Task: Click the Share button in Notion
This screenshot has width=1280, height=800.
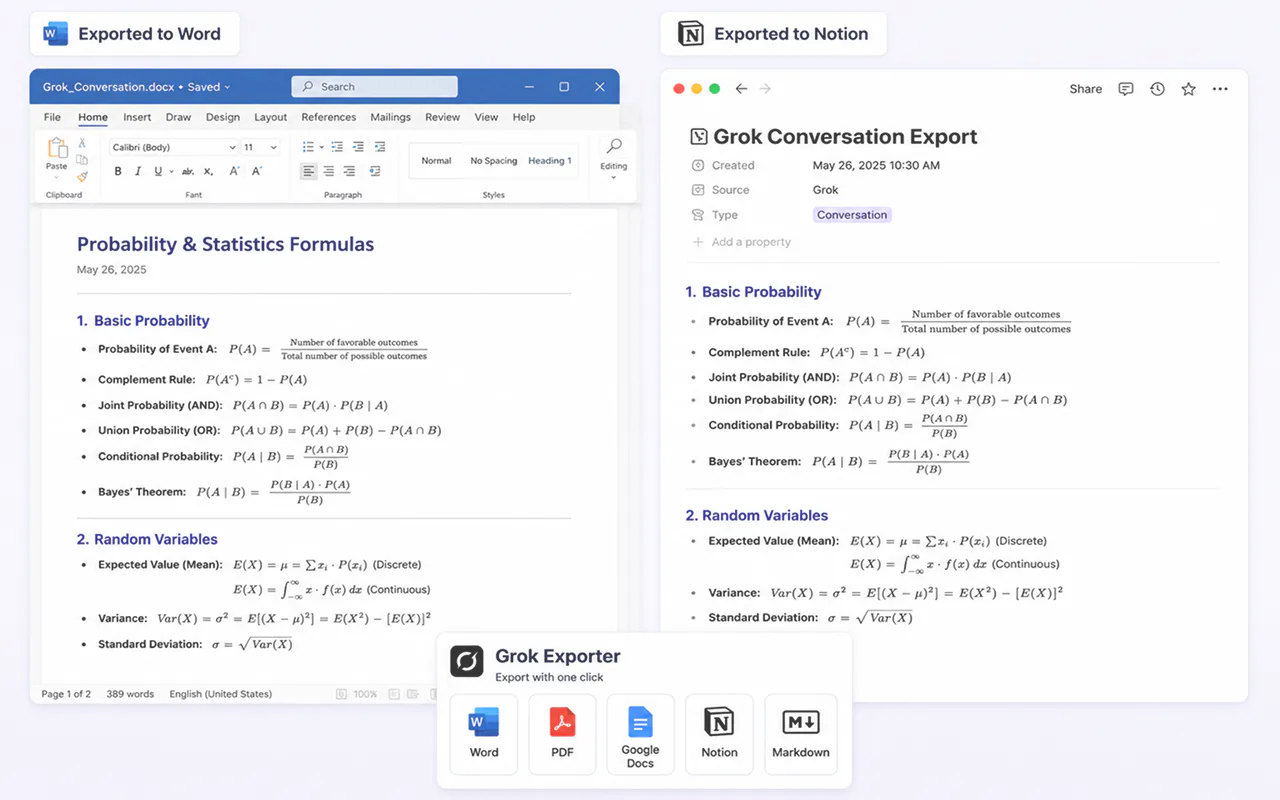Action: (1085, 89)
